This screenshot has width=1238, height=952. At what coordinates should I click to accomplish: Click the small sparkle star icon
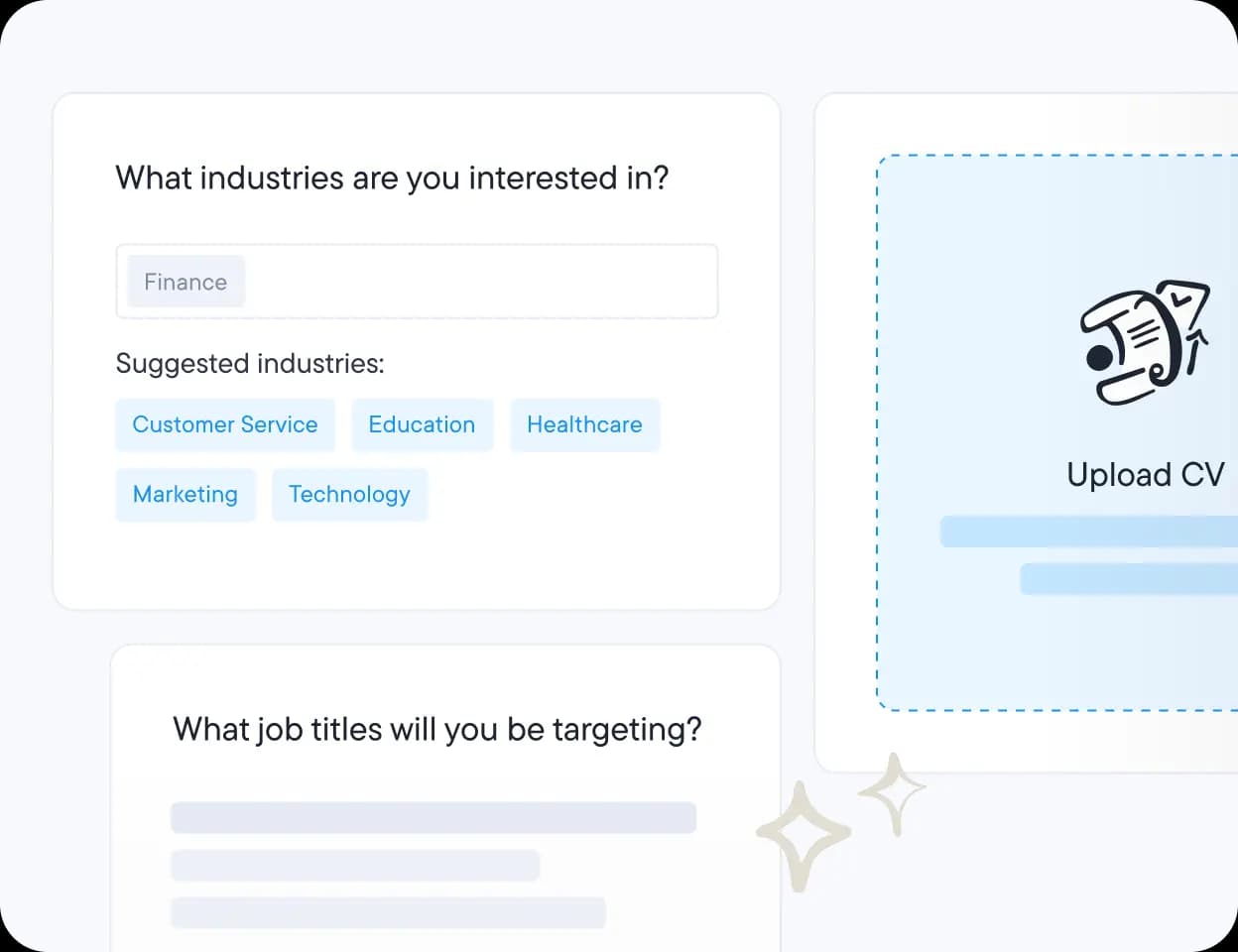(893, 792)
